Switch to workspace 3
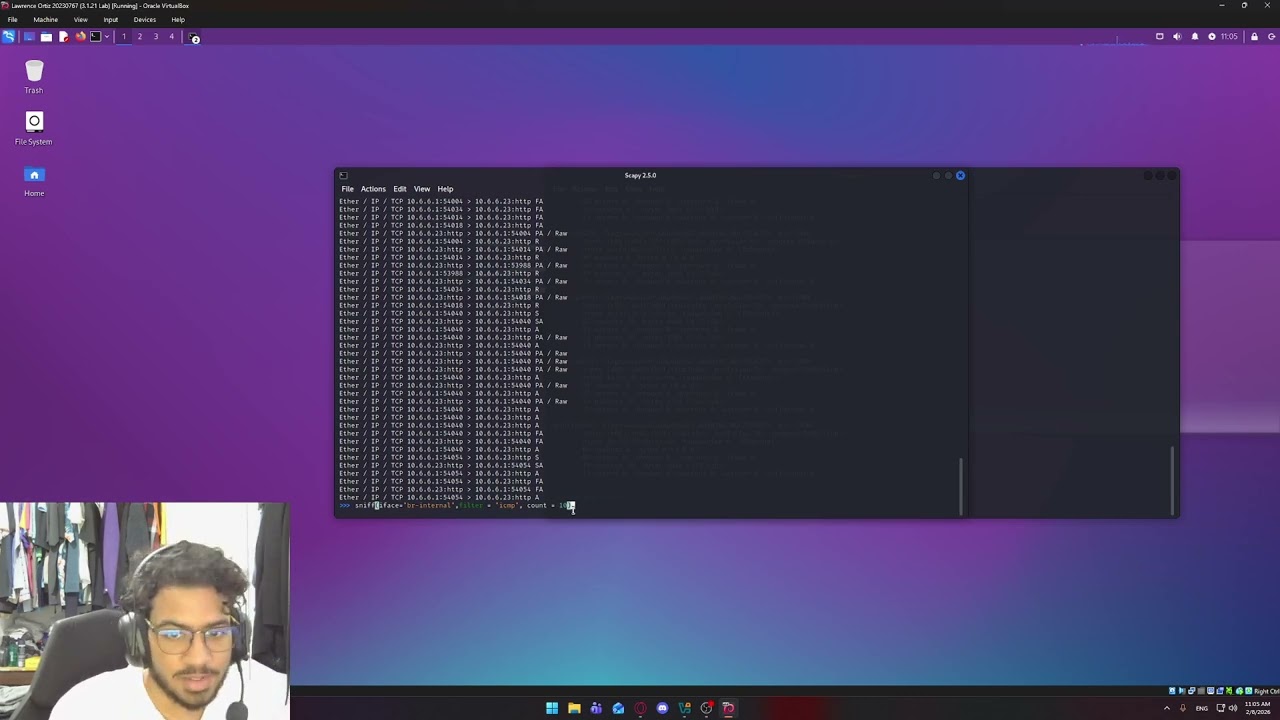The width and height of the screenshot is (1280, 720). click(156, 37)
